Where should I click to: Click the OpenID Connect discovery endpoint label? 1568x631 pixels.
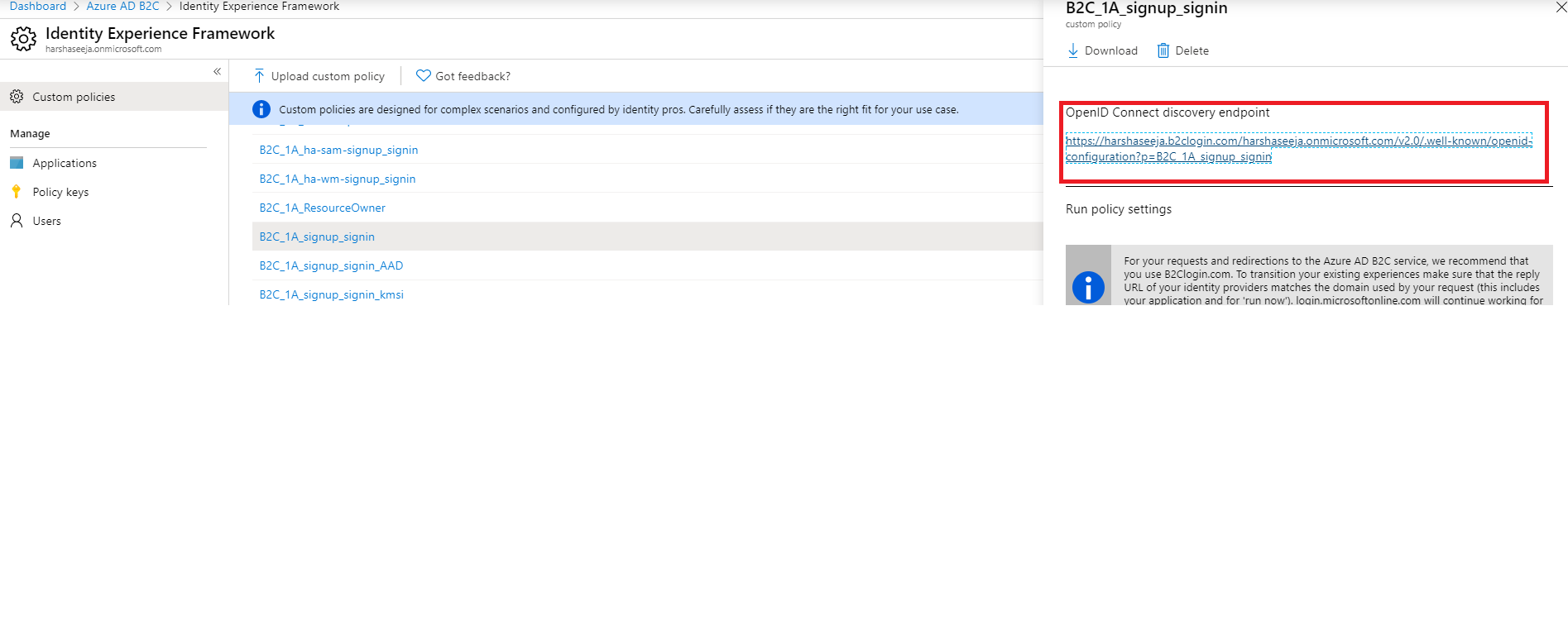1167,112
